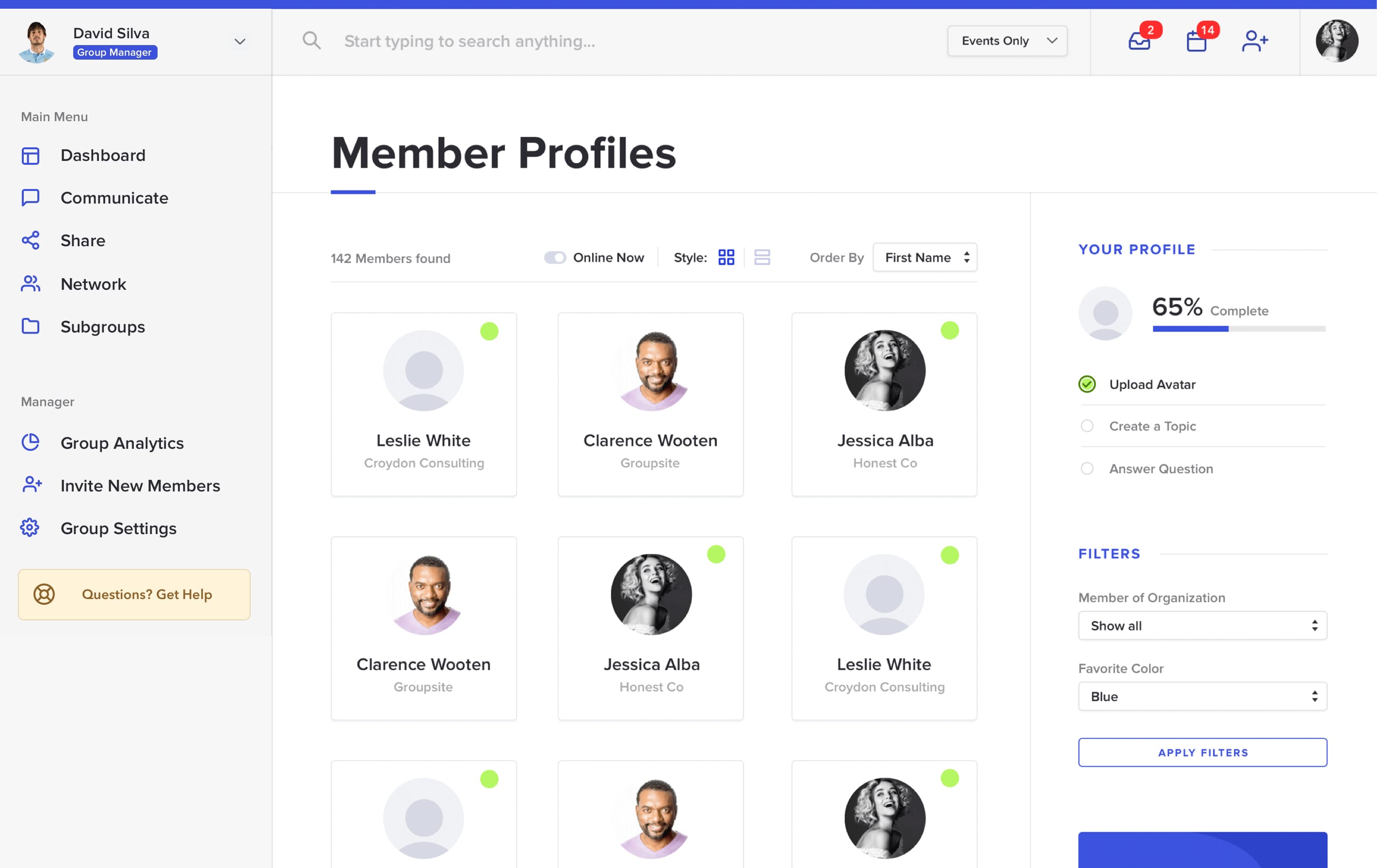Screen dimensions: 1377x868
Task: Click the search magnifier icon
Action: click(312, 41)
